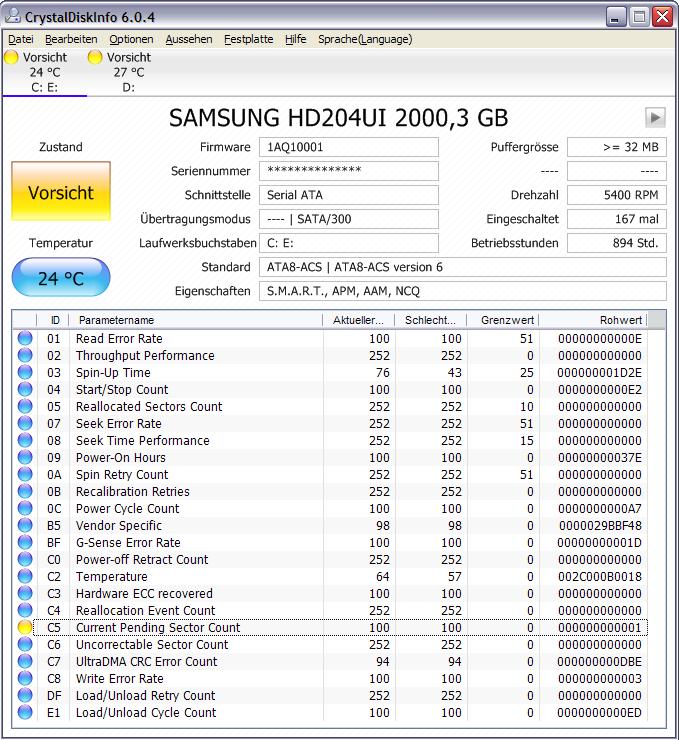
Task: Click the blue 24 °C temperature button
Action: tap(61, 278)
